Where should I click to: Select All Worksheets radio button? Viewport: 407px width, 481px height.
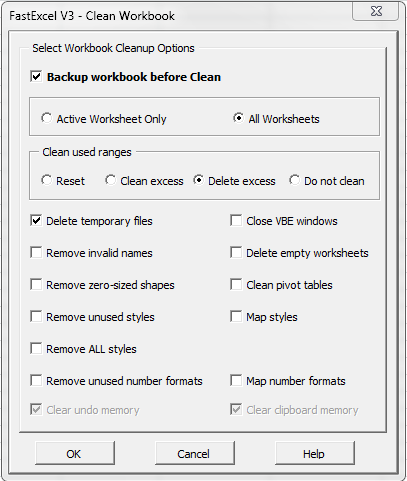[238, 118]
